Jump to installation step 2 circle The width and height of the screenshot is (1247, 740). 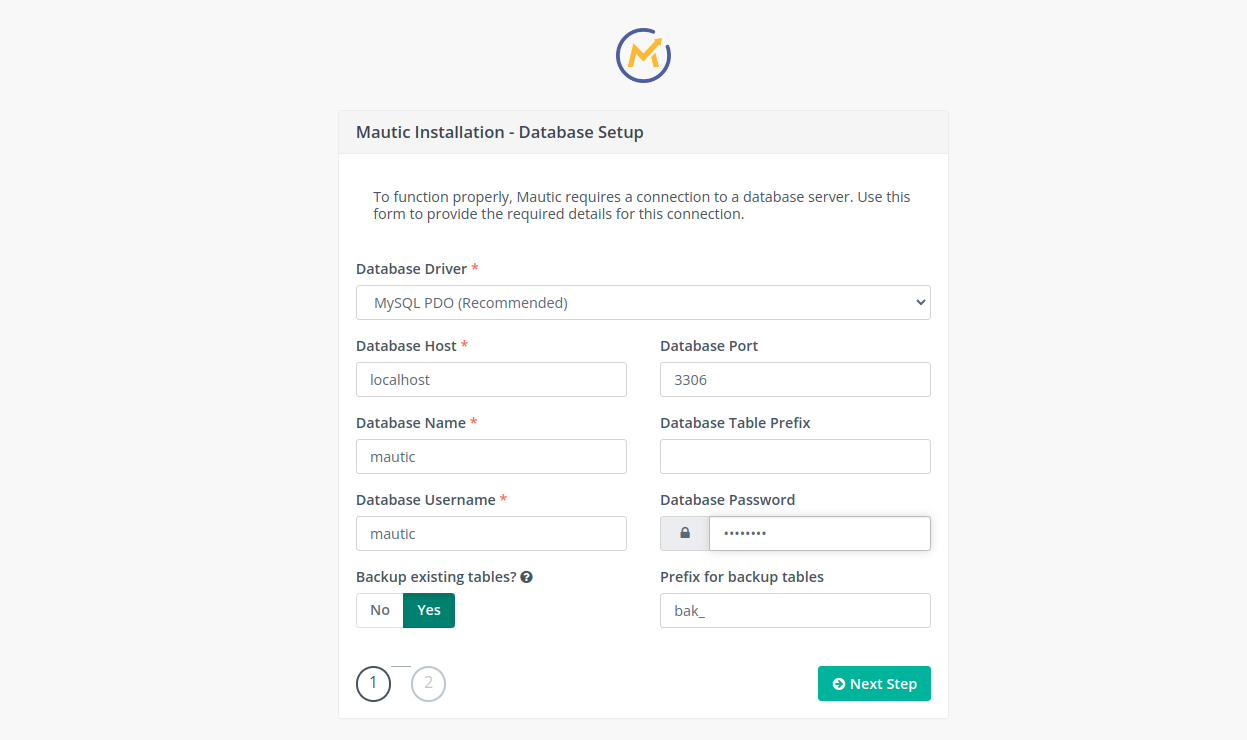[x=428, y=684]
